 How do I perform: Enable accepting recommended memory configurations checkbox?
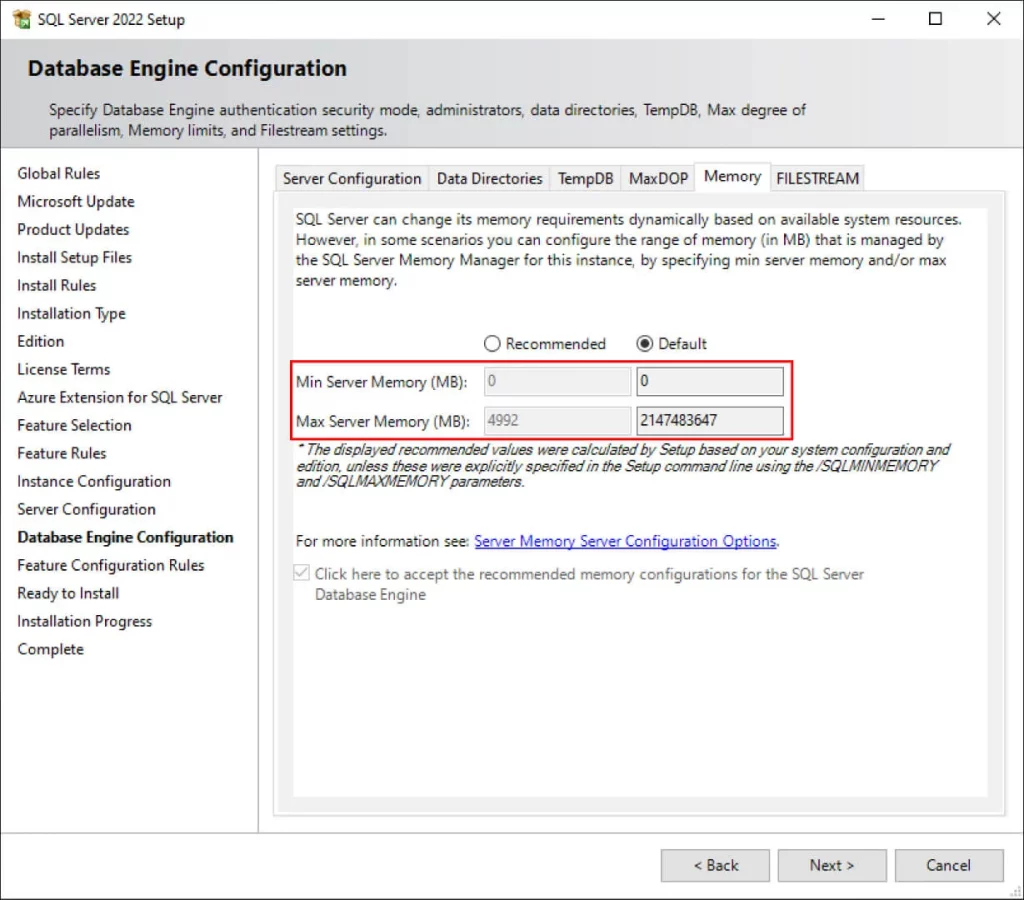pyautogui.click(x=301, y=573)
